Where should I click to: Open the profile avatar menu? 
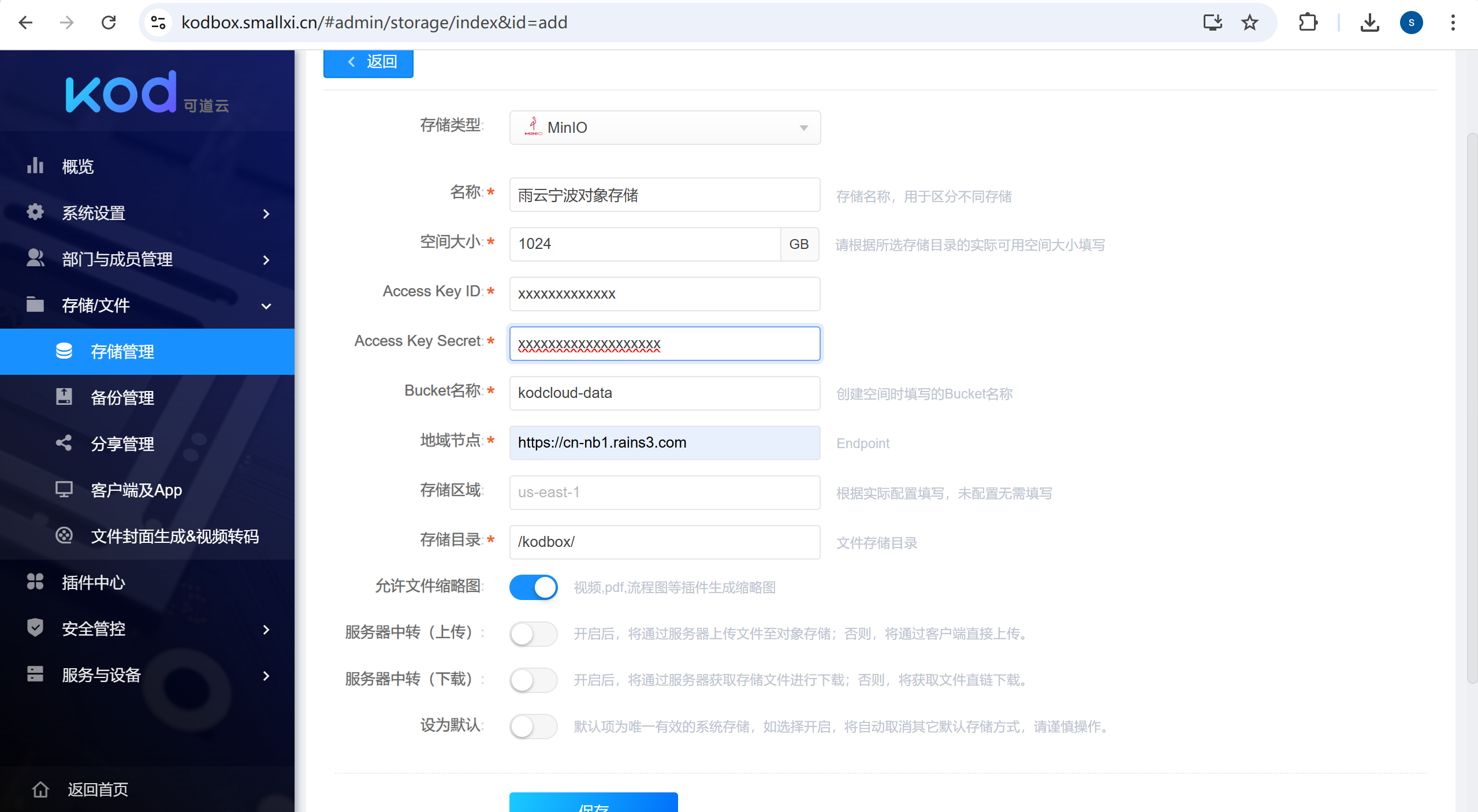click(x=1411, y=23)
